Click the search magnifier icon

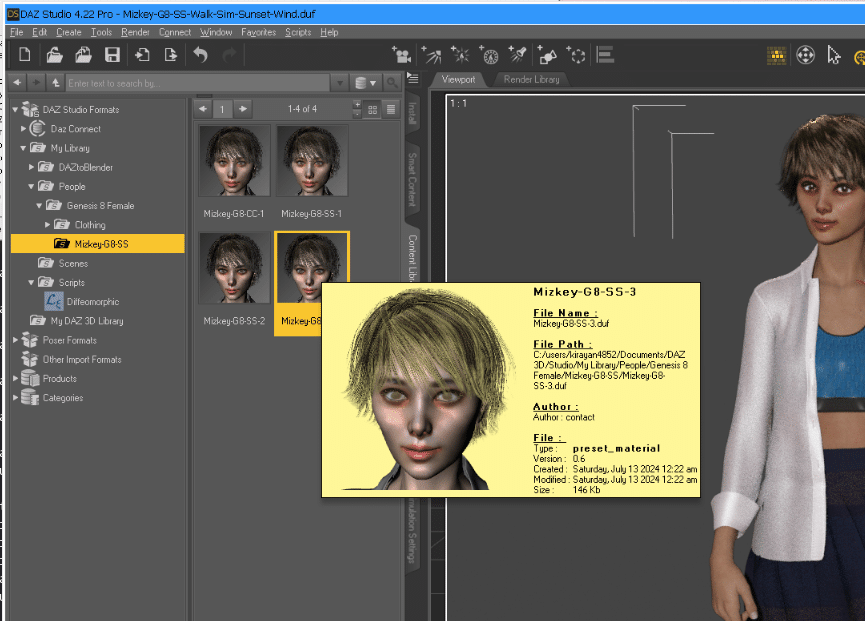click(392, 83)
